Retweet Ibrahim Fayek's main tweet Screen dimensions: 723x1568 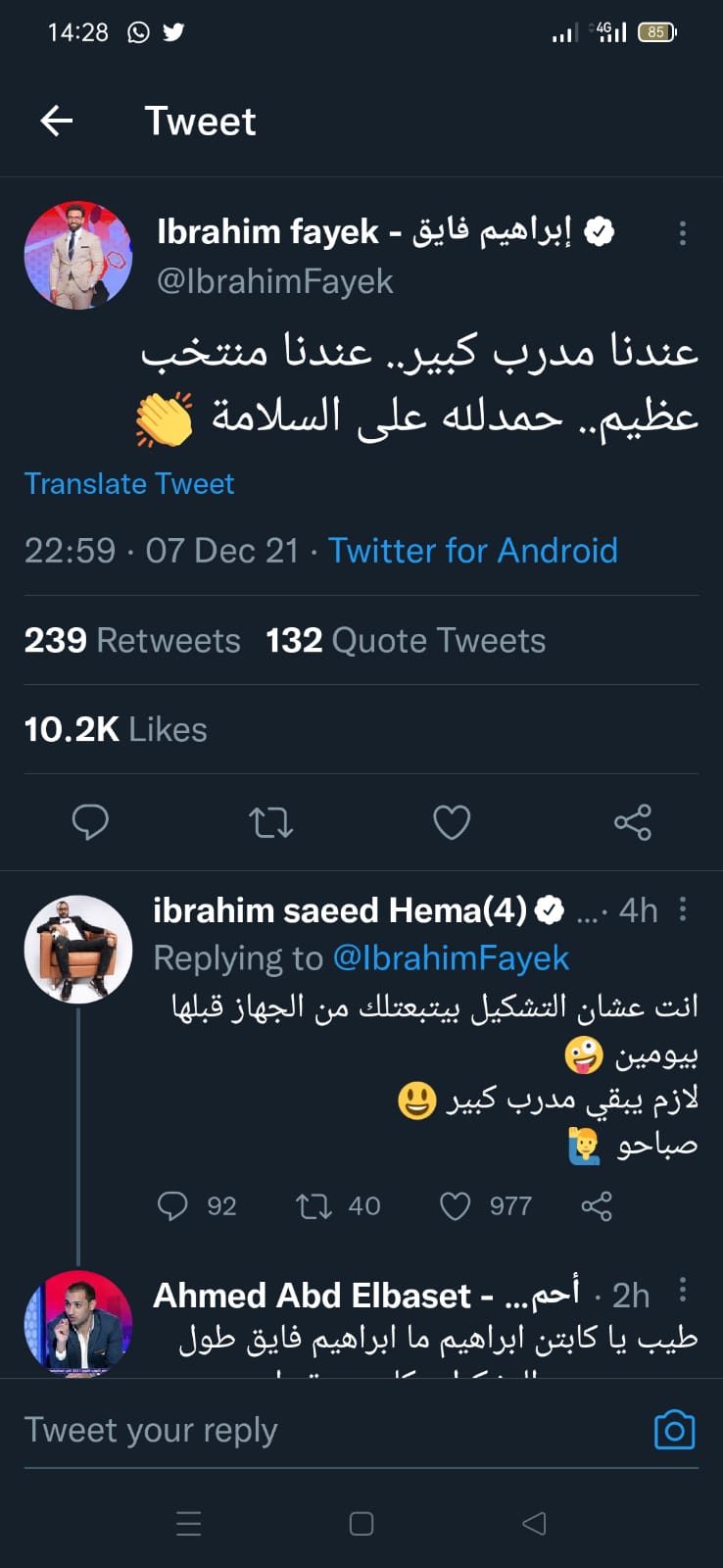(x=271, y=822)
